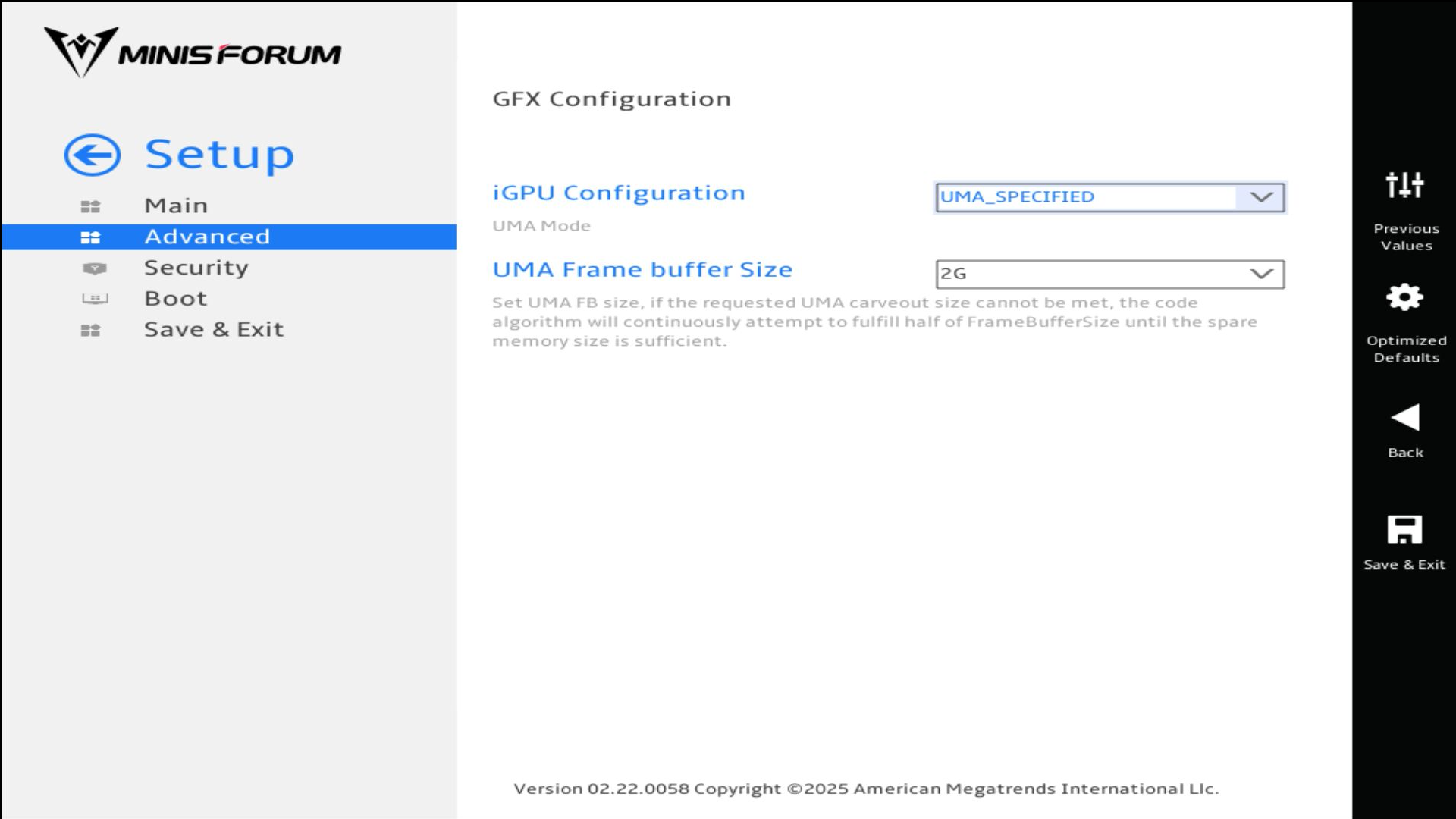Image resolution: width=1456 pixels, height=819 pixels.
Task: Open the Main setup menu
Action: pos(176,206)
